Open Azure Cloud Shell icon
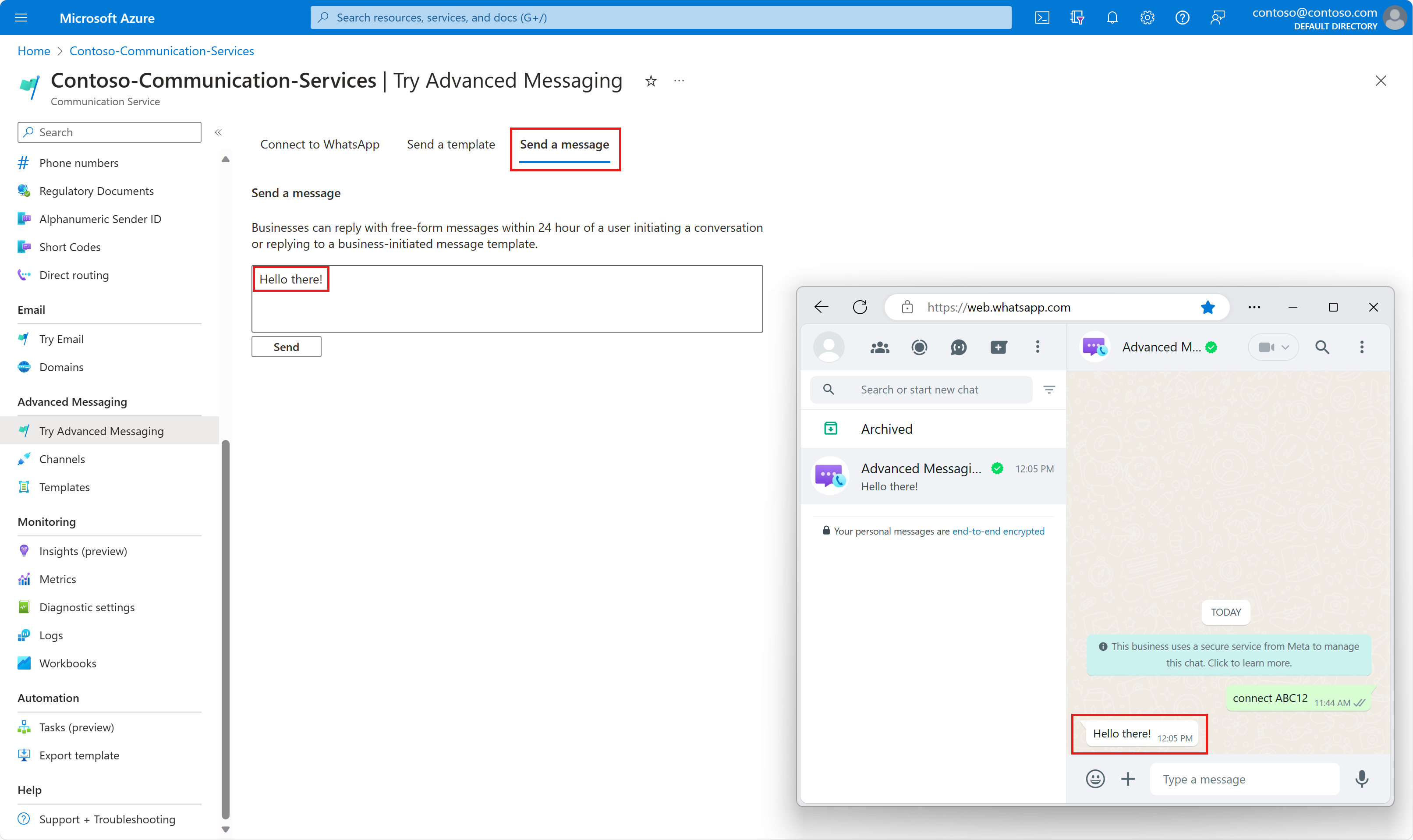The height and width of the screenshot is (840, 1413). click(1042, 18)
